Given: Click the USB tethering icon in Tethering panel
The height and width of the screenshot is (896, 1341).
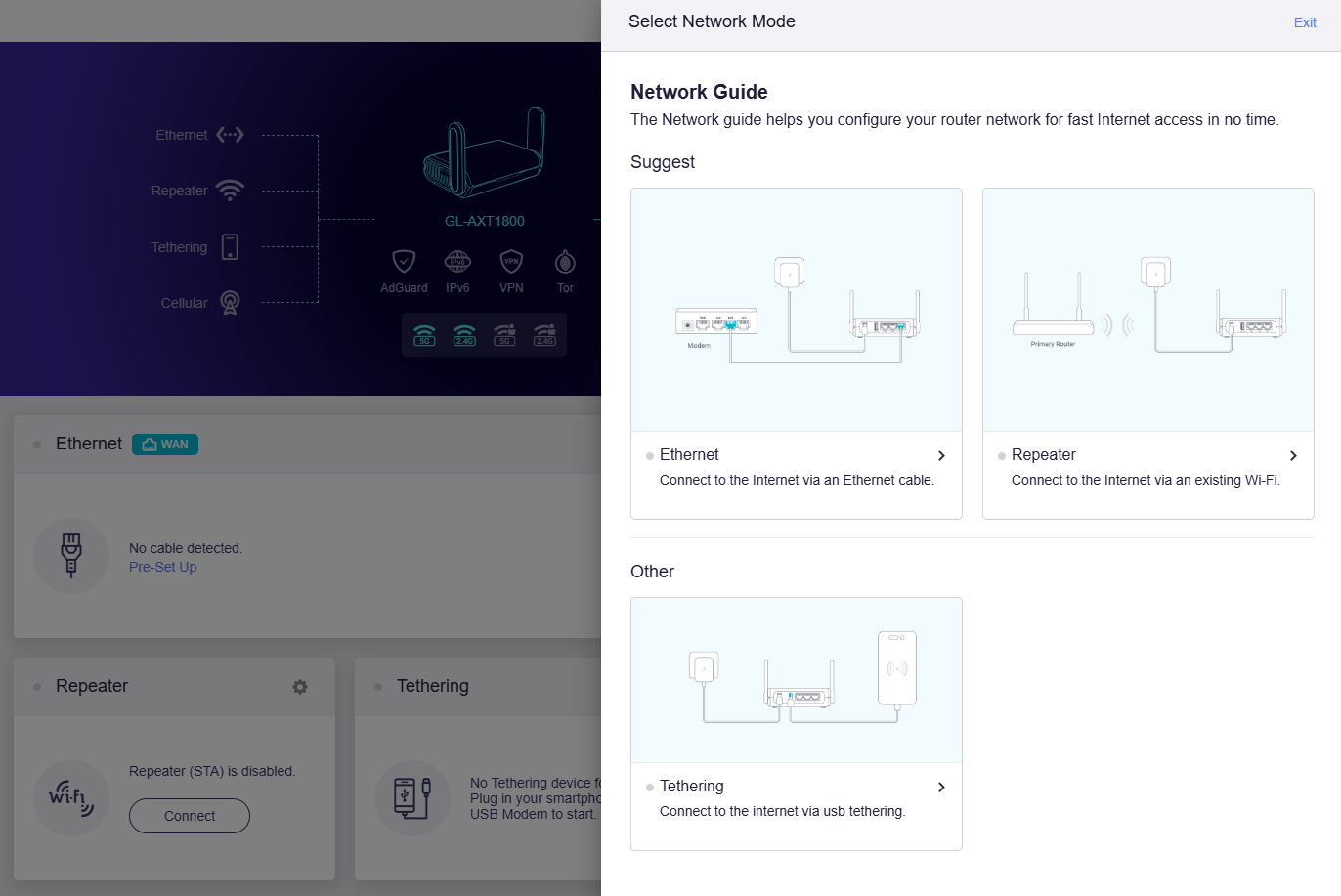Looking at the screenshot, I should 411,798.
